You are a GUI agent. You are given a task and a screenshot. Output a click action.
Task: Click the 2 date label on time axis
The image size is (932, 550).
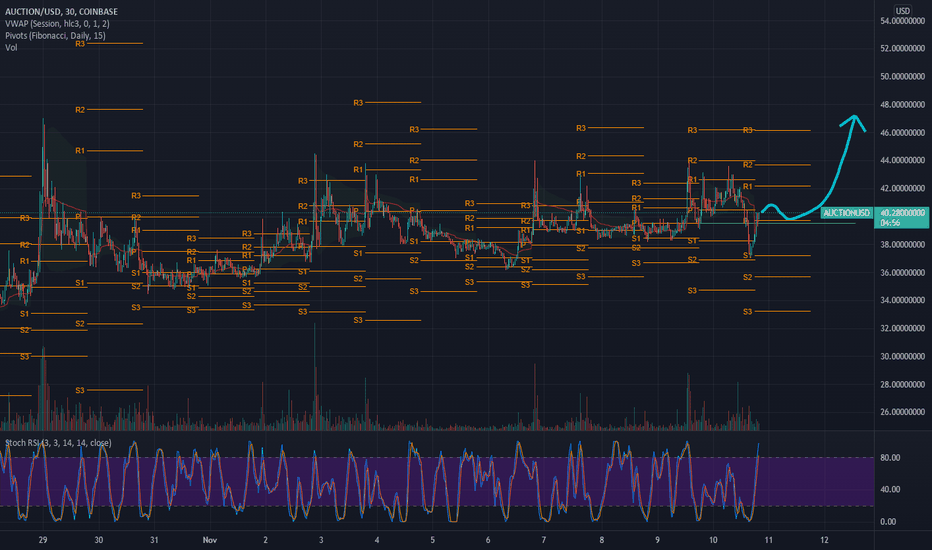(x=265, y=540)
